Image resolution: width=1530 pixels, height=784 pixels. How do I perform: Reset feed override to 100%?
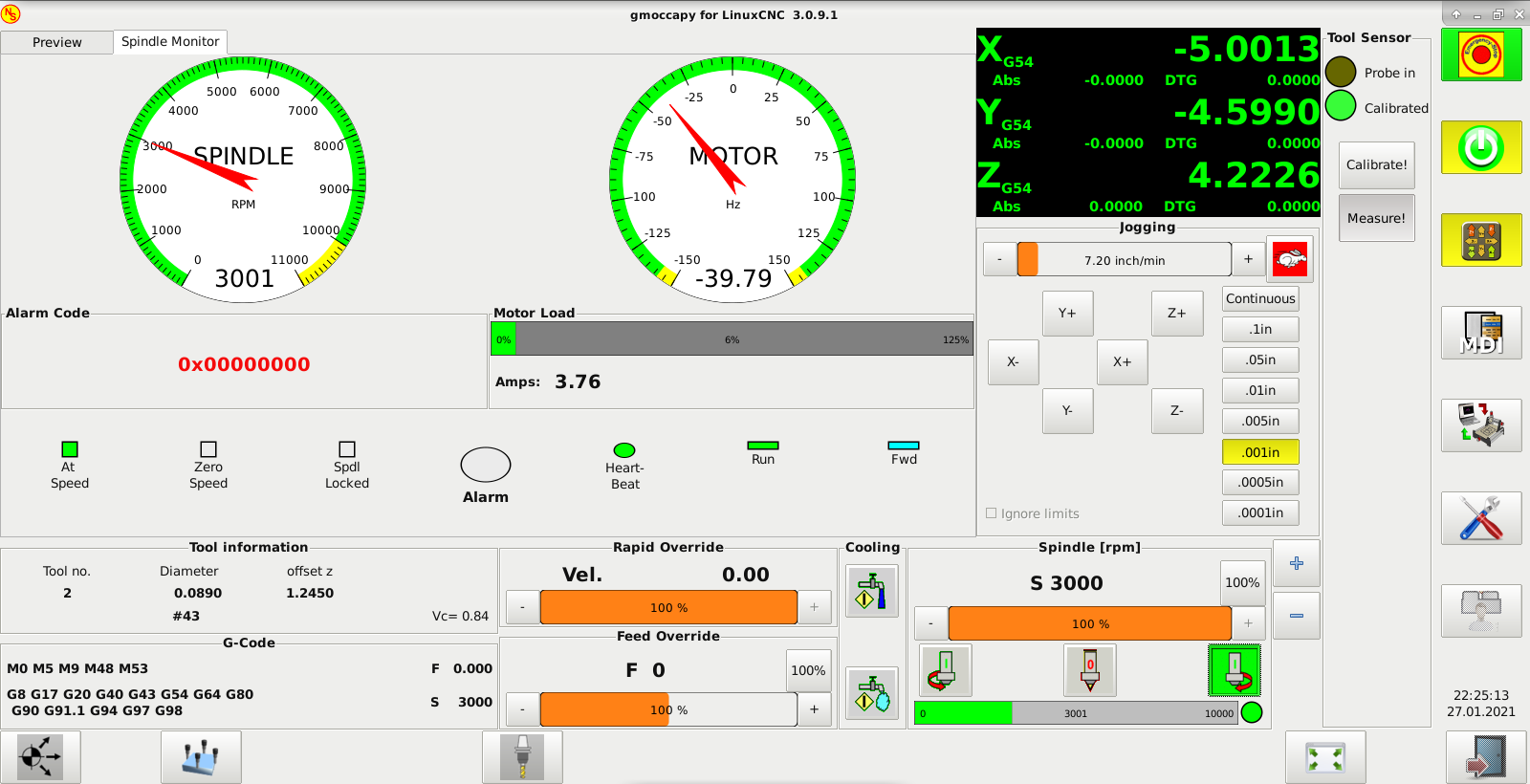point(808,670)
